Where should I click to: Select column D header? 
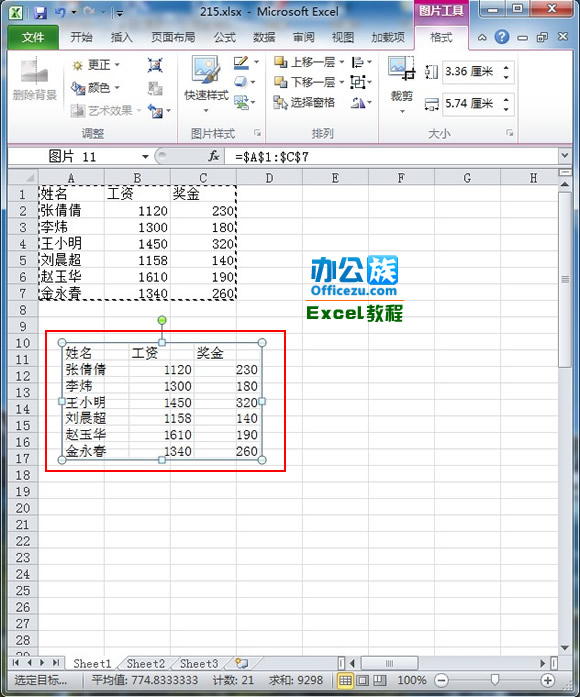tap(269, 178)
